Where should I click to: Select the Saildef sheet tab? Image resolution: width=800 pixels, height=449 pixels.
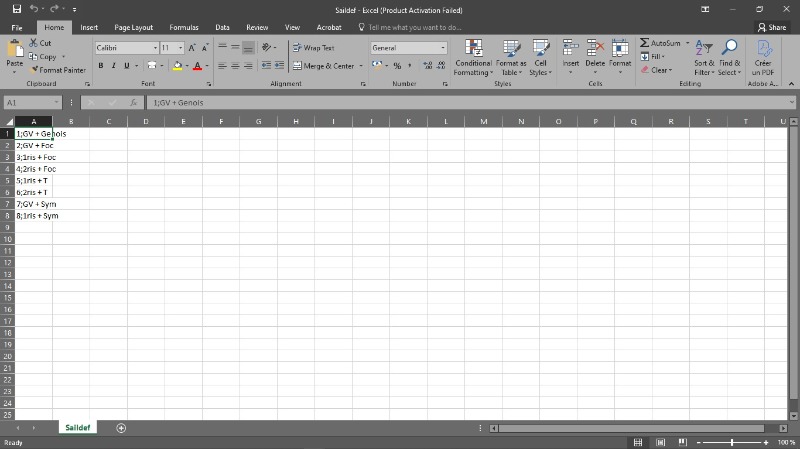point(78,428)
